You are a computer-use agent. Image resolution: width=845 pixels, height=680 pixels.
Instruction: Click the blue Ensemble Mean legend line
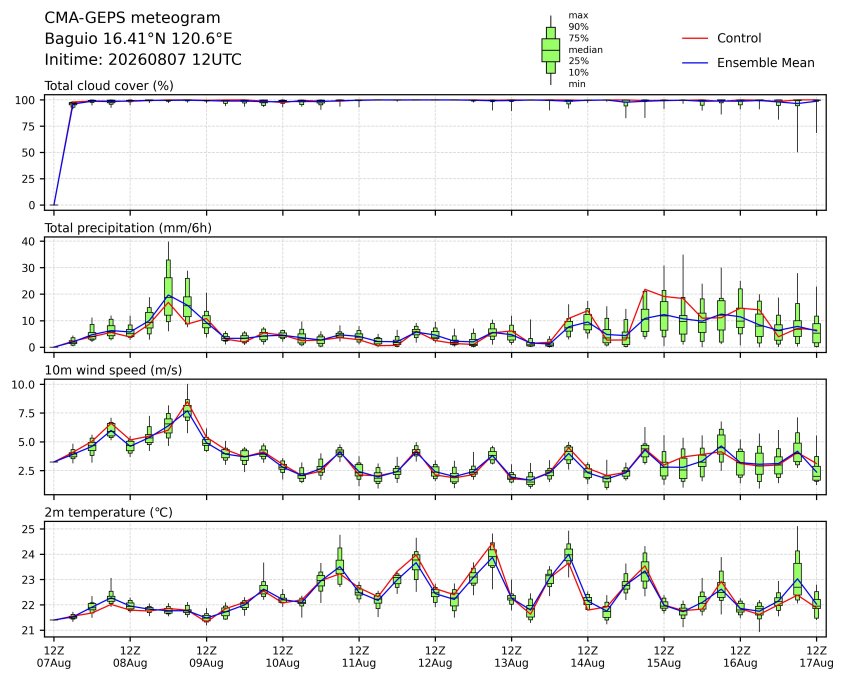695,63
